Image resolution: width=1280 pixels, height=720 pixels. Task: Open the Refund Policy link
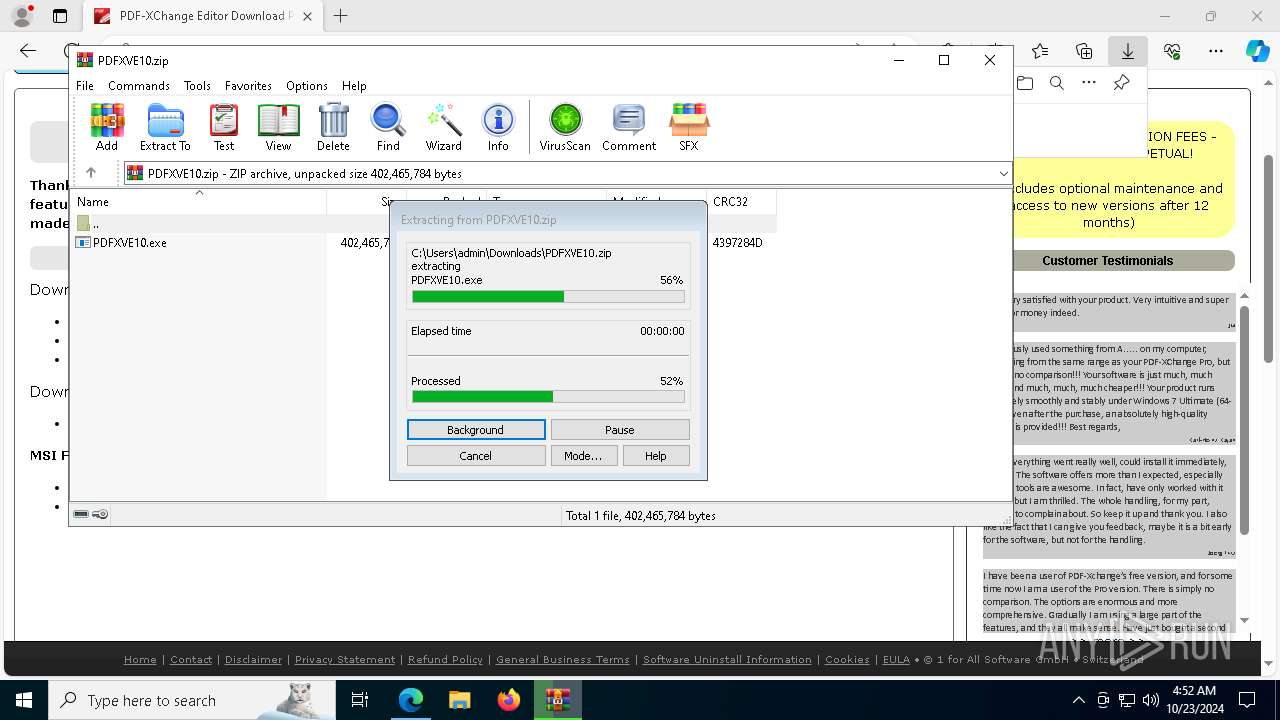(445, 660)
